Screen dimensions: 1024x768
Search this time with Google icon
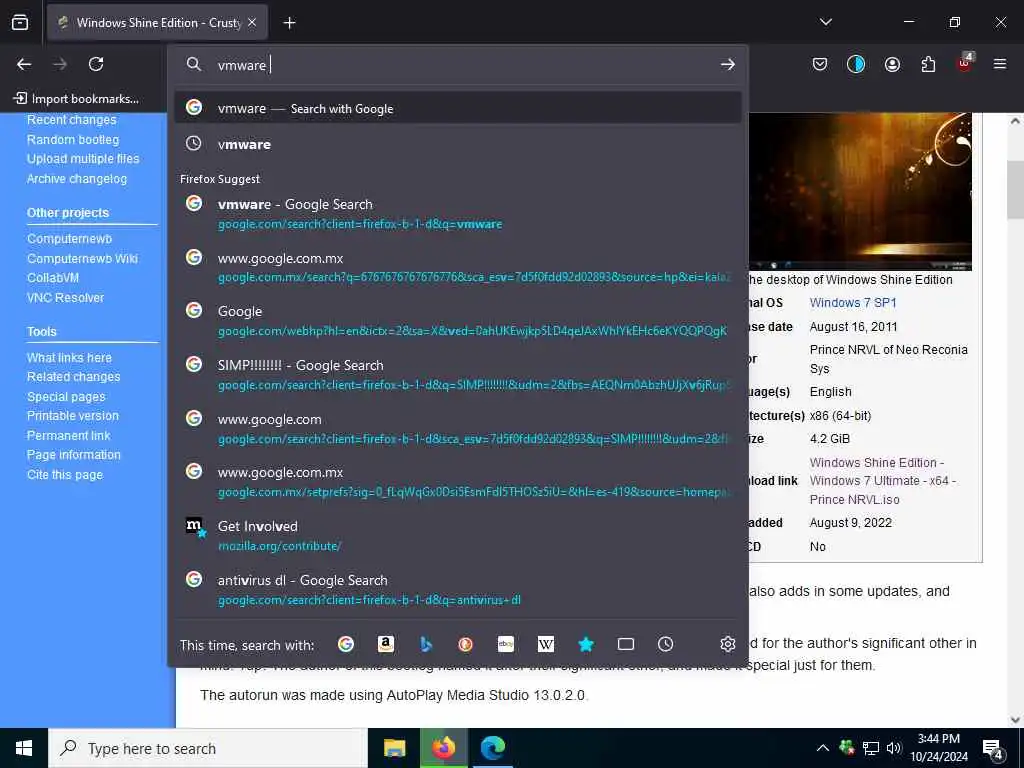click(x=346, y=644)
